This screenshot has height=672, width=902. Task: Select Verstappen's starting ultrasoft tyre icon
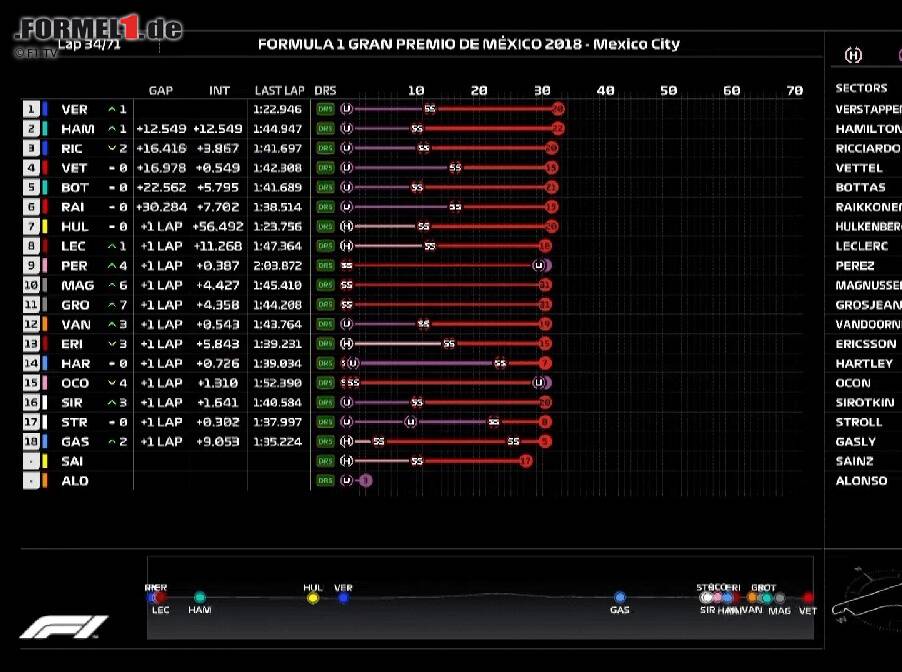[346, 109]
